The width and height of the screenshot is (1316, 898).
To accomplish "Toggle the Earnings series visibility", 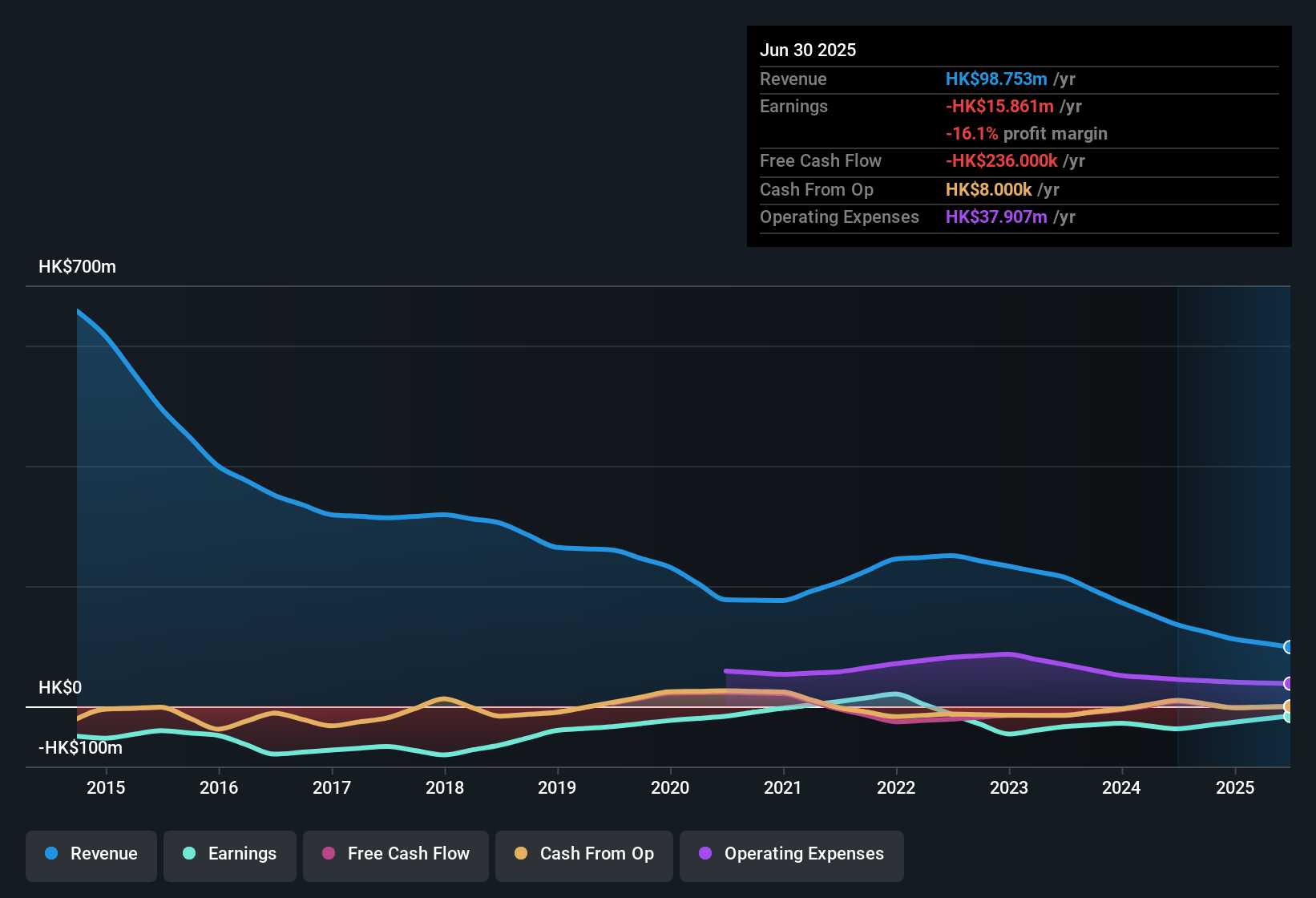I will pyautogui.click(x=230, y=854).
